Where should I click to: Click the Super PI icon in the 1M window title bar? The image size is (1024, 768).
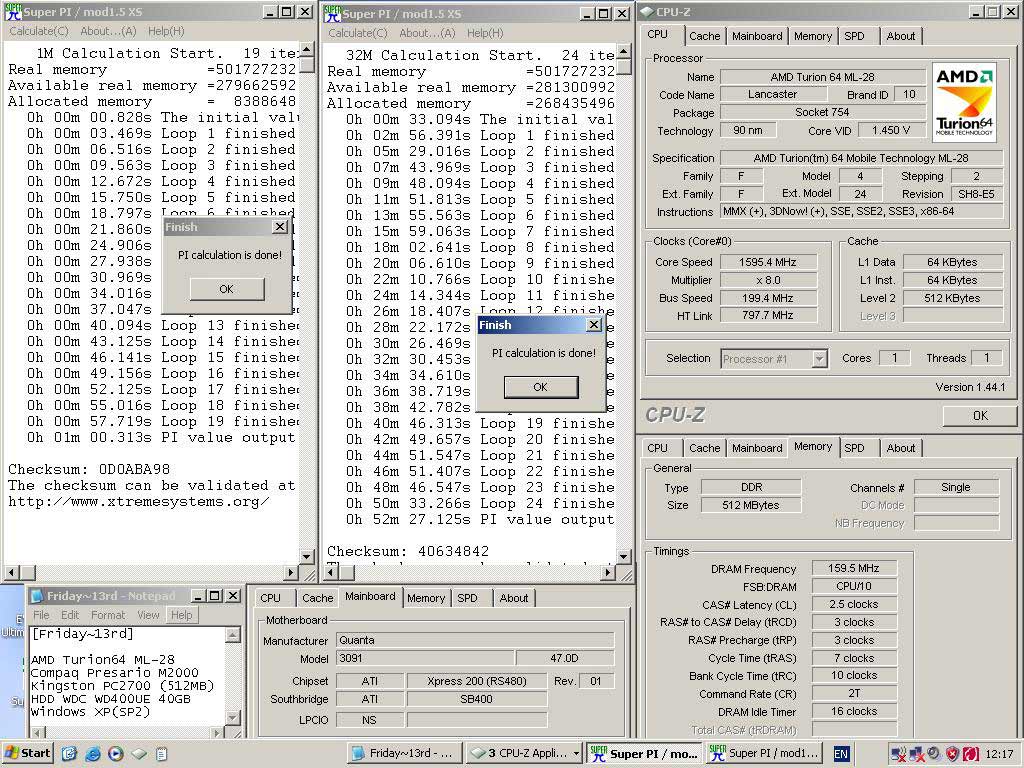pos(13,12)
